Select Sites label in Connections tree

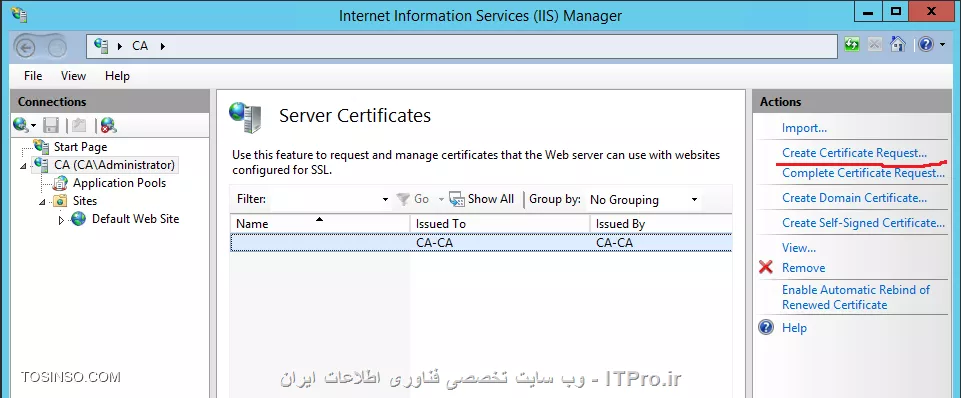(x=85, y=201)
